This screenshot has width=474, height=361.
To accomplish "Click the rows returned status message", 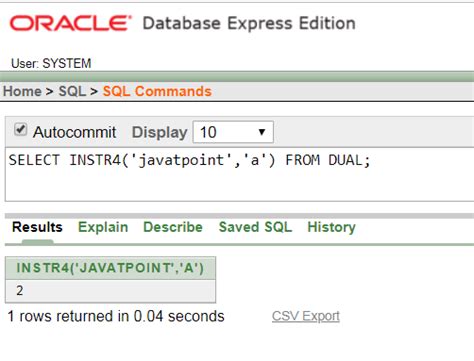I will point(116,316).
